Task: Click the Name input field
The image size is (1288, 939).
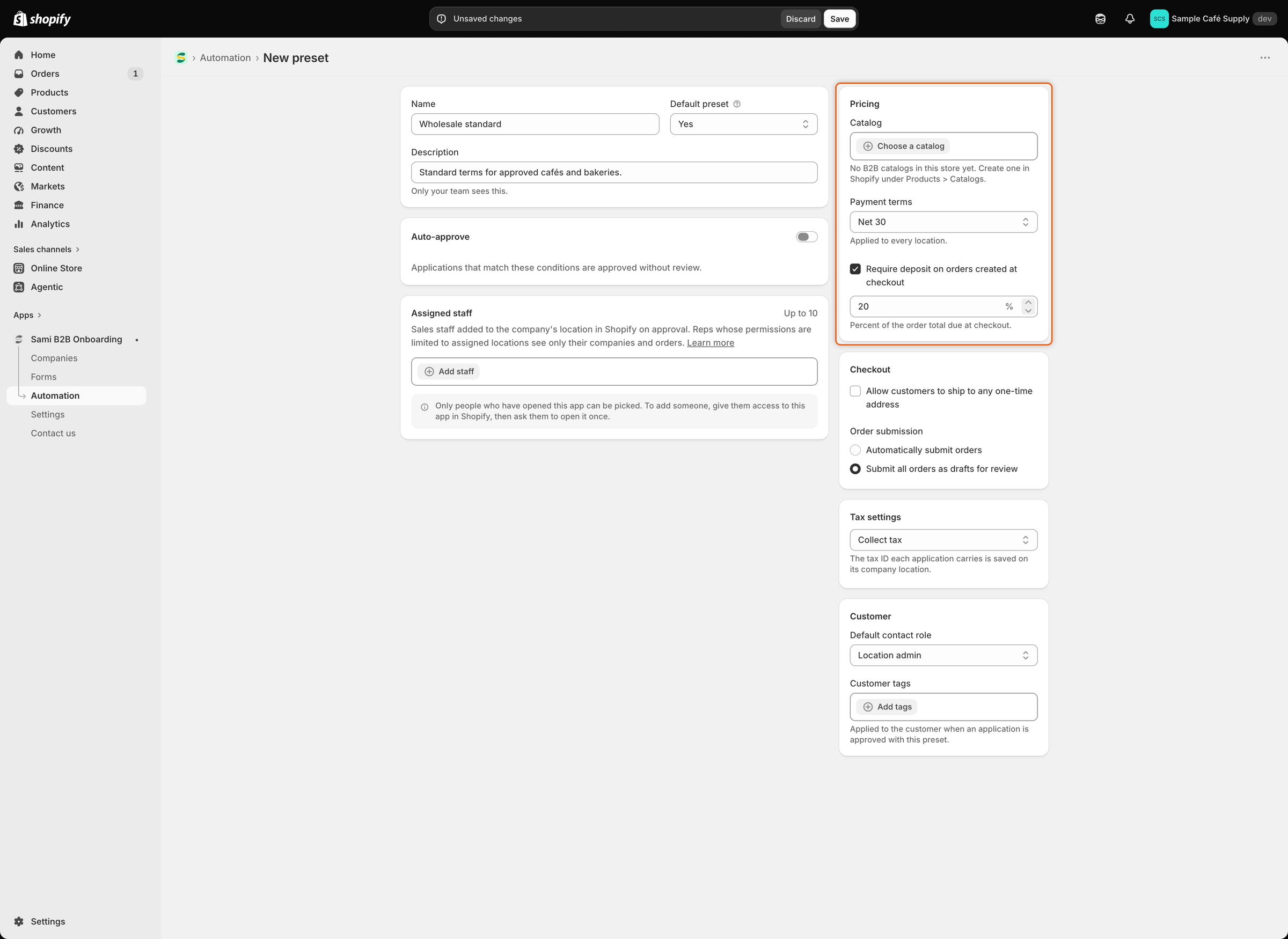Action: (535, 124)
